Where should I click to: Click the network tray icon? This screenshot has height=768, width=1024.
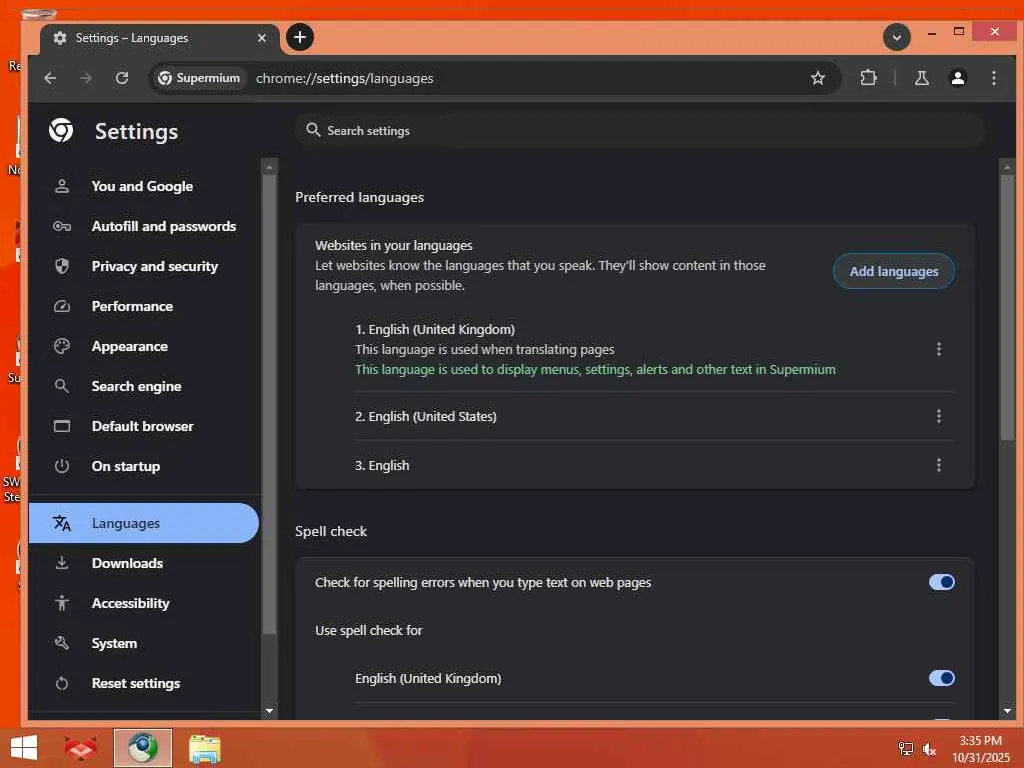(905, 749)
